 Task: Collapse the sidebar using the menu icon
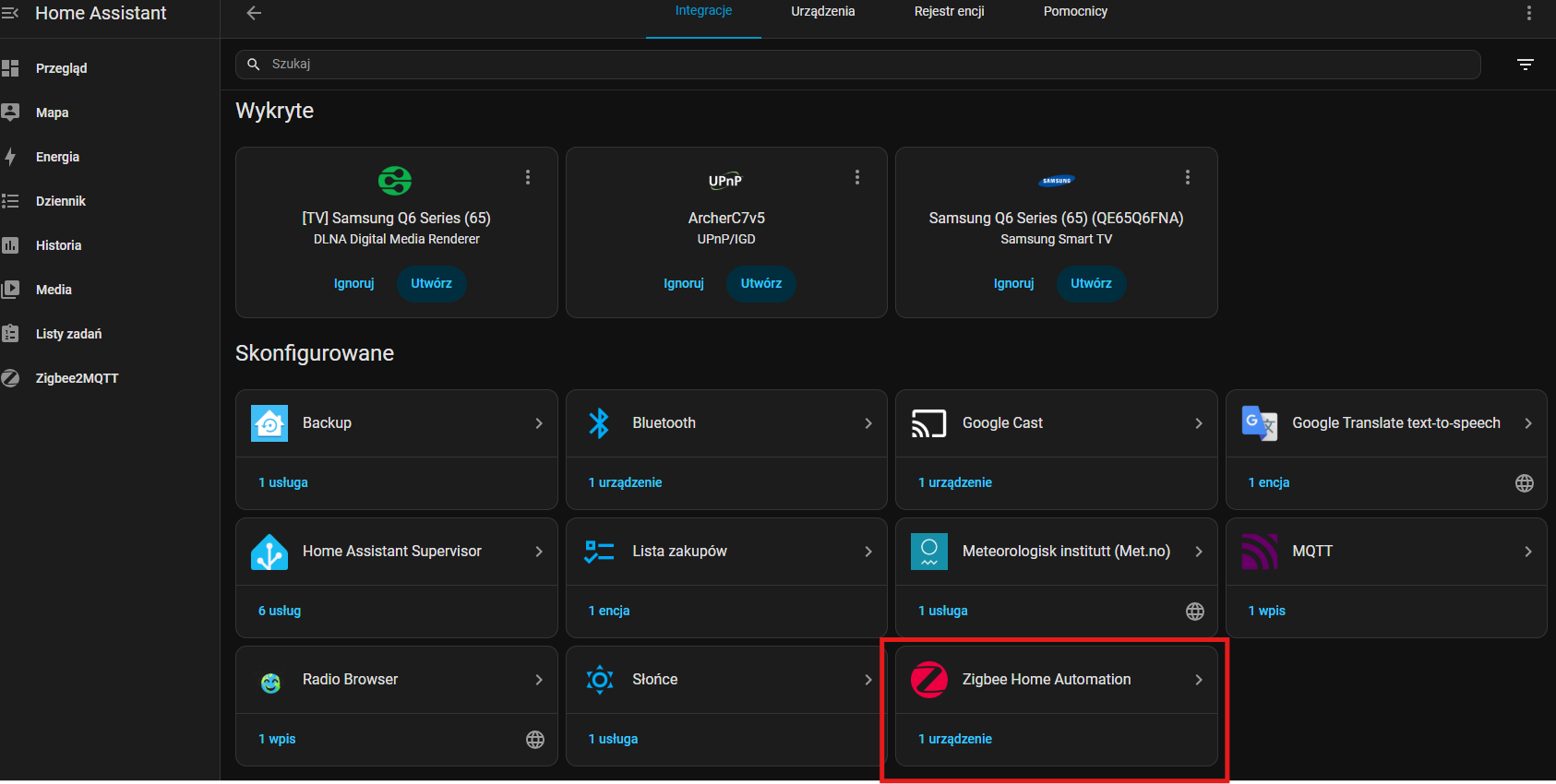pos(11,13)
